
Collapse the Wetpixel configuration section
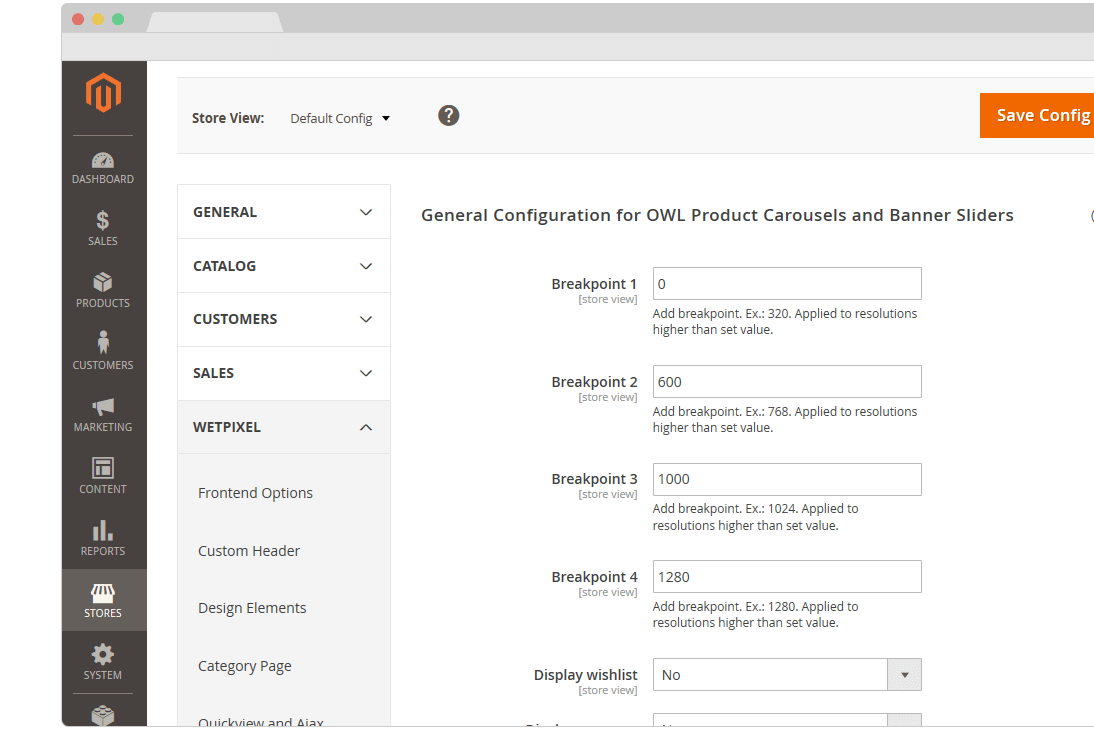point(284,427)
